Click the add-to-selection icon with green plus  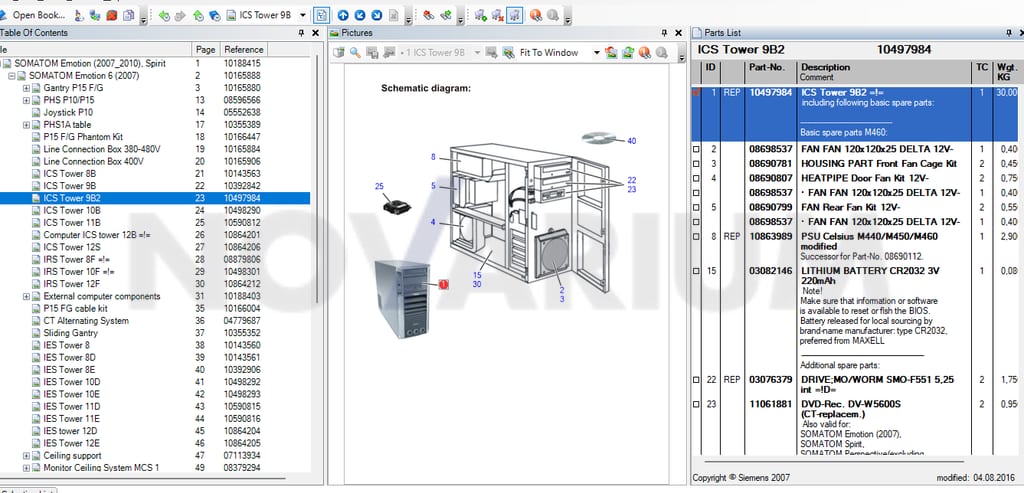[x=481, y=15]
